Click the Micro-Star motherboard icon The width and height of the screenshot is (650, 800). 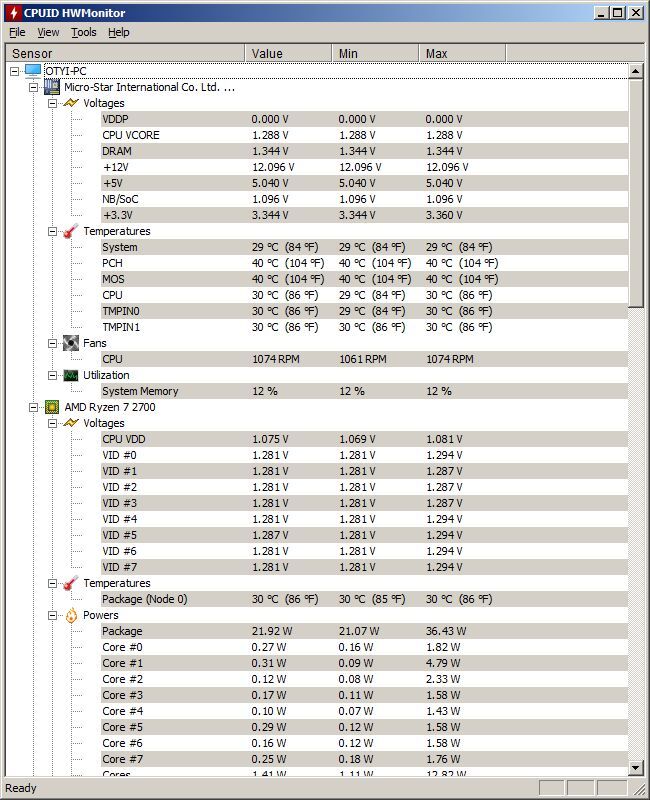tap(52, 87)
